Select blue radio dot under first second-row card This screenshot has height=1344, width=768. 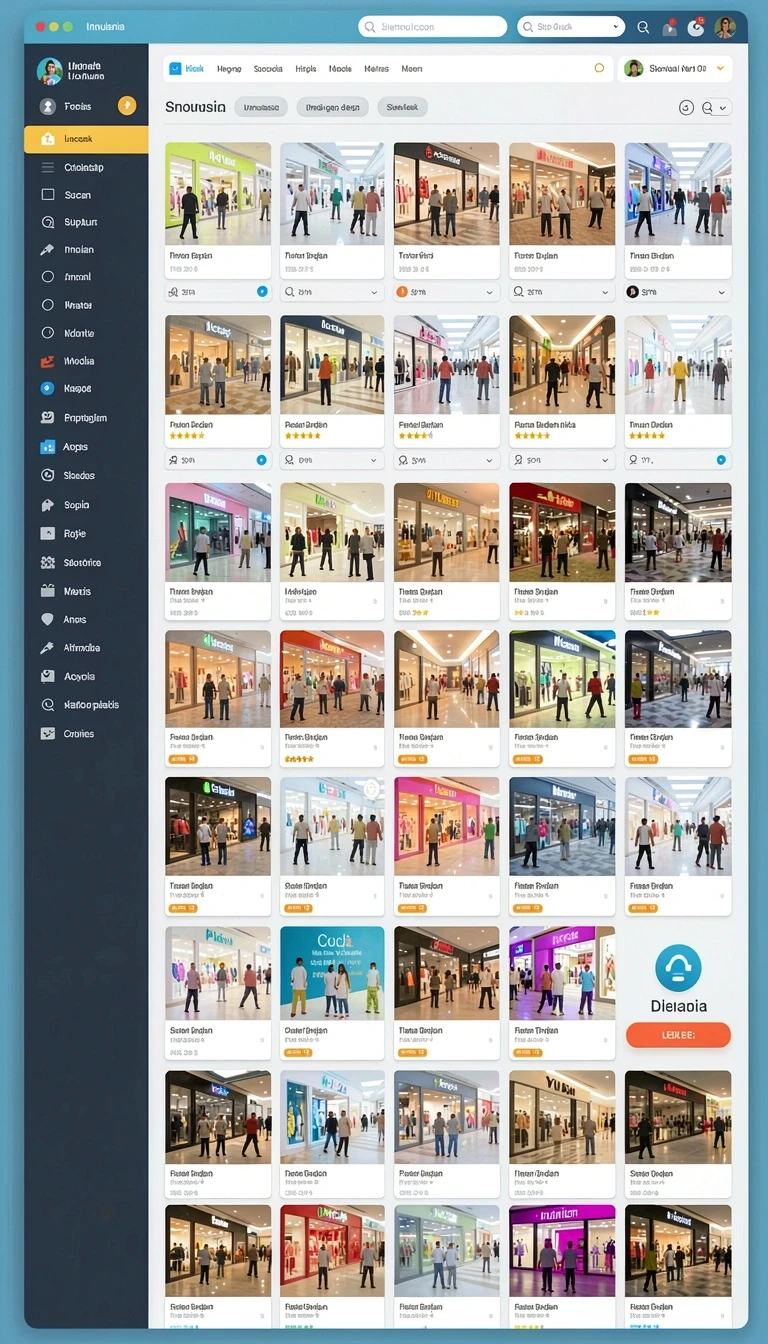pos(262,460)
